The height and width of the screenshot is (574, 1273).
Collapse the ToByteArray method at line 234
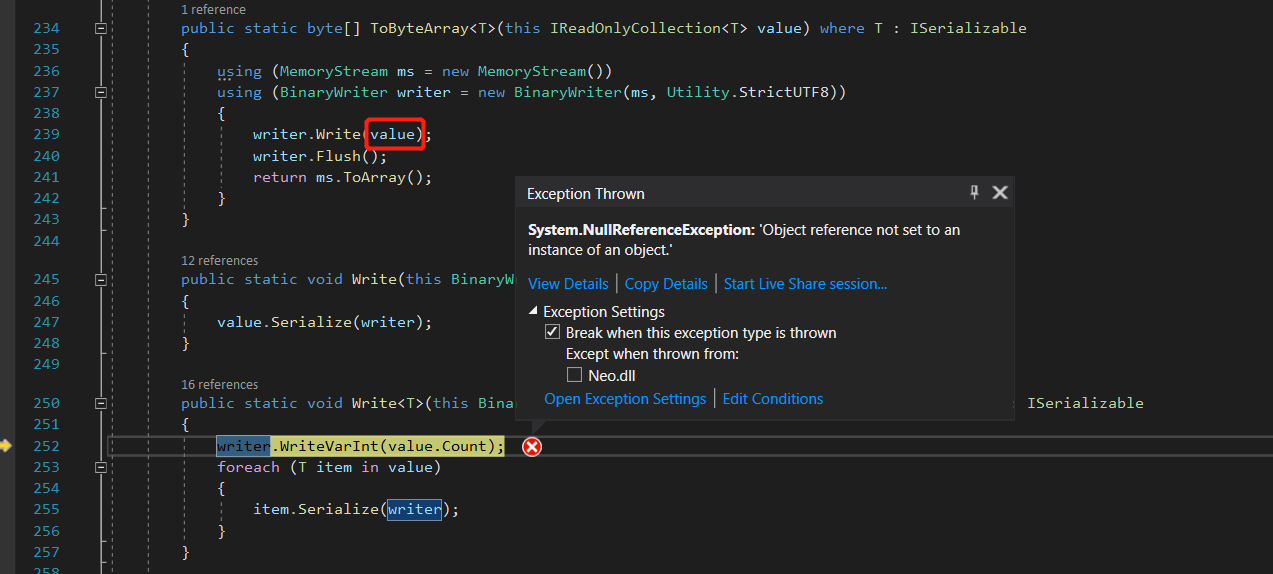pos(100,28)
